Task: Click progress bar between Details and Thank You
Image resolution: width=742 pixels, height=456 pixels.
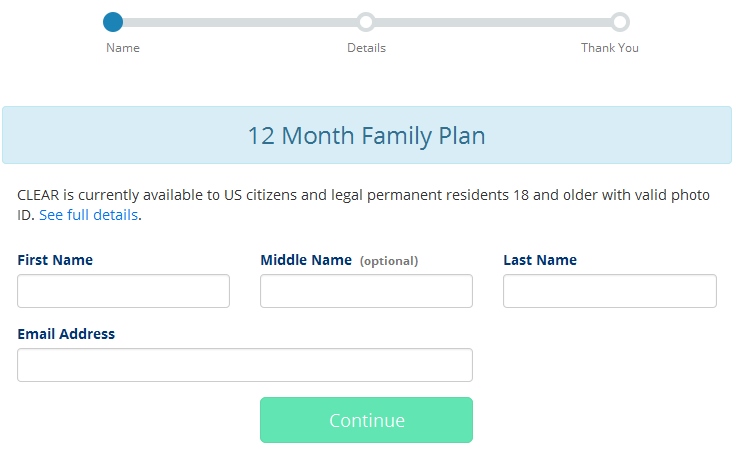Action: click(493, 22)
